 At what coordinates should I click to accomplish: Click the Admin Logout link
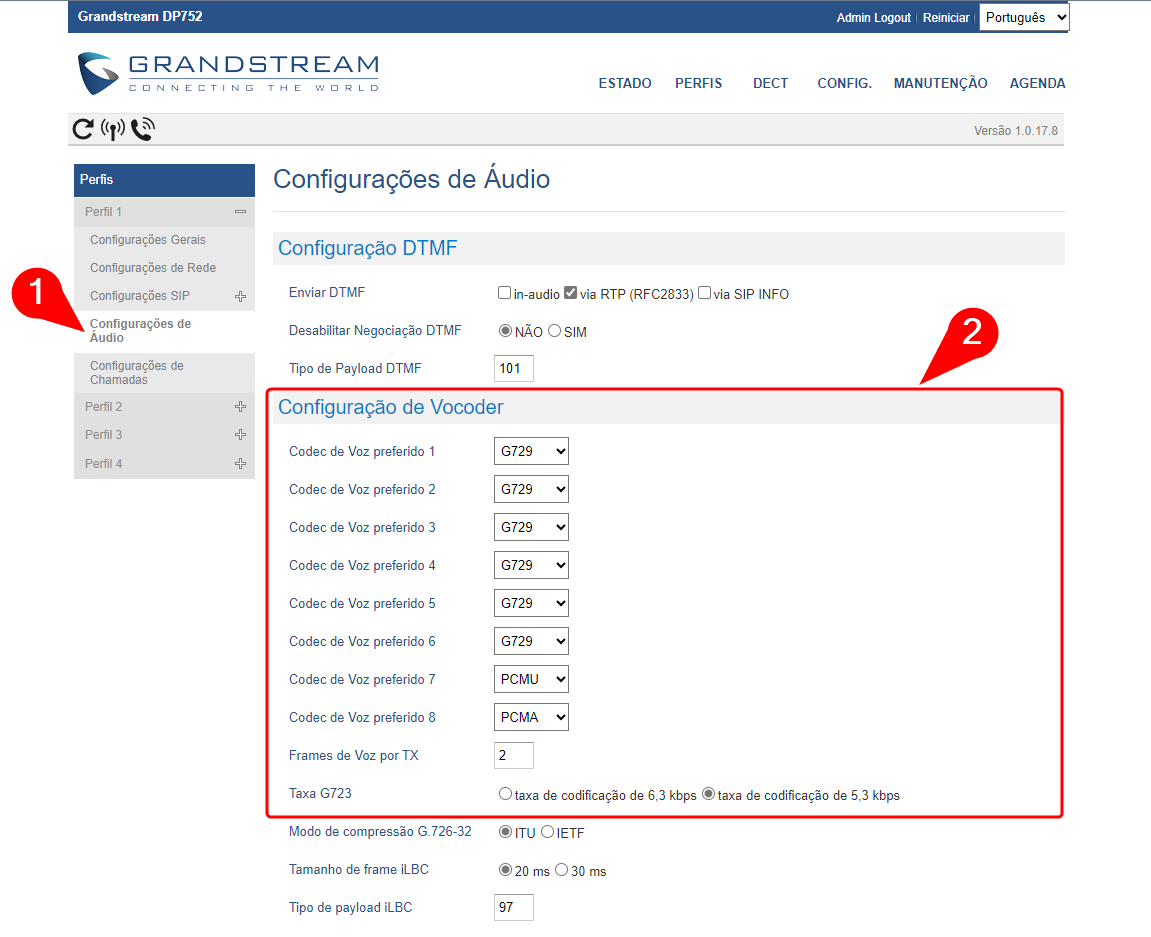coord(873,18)
